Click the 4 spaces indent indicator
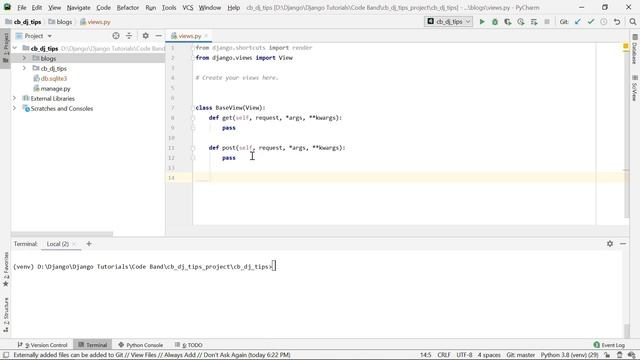The image size is (640, 360). pos(489,355)
